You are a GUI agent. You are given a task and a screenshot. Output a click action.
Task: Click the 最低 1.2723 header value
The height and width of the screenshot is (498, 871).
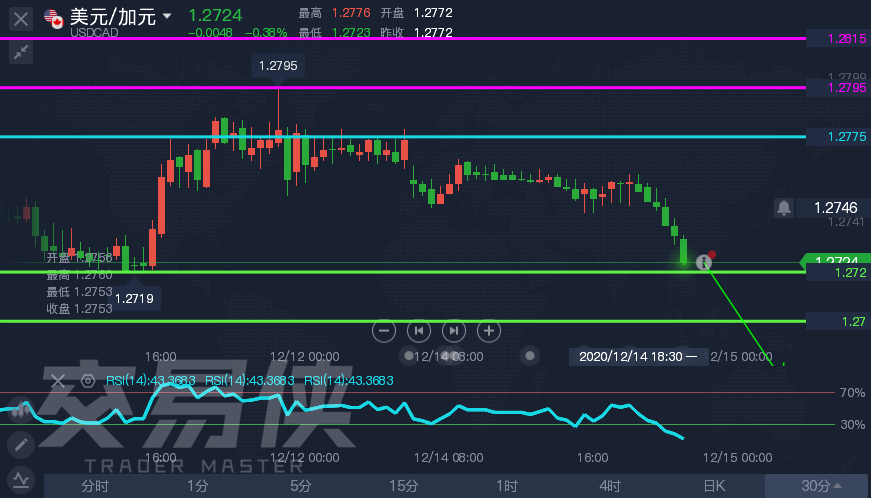(x=334, y=33)
